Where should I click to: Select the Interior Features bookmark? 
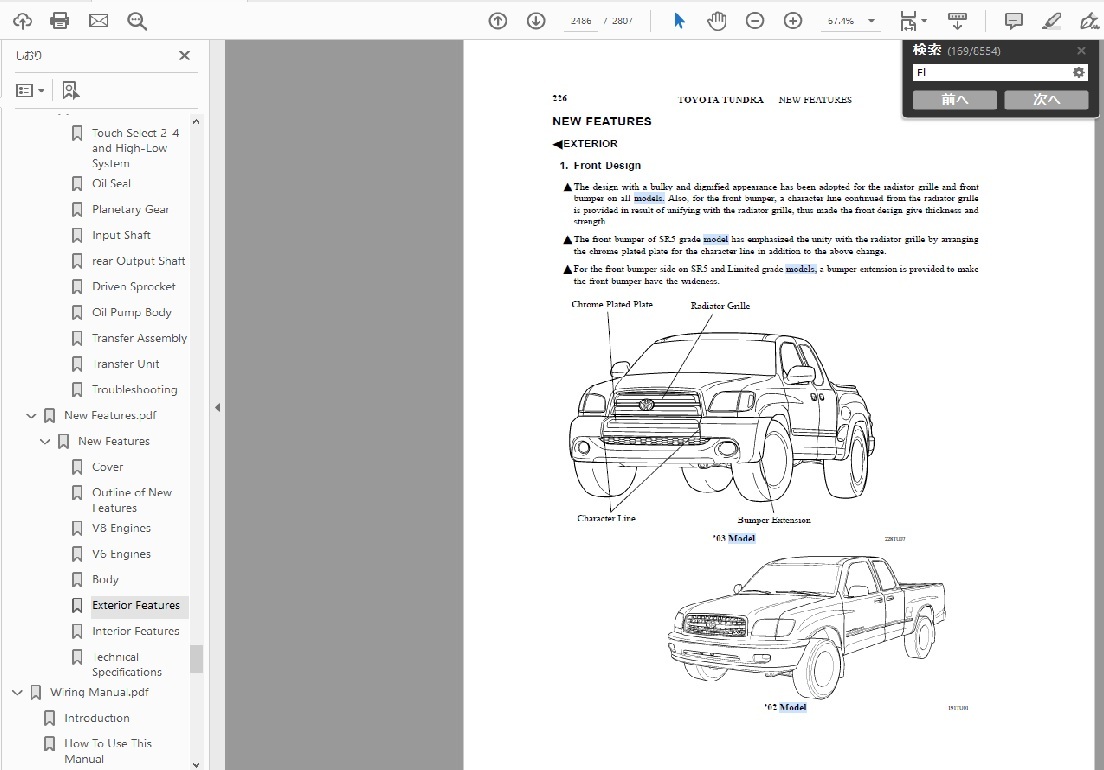coord(136,631)
